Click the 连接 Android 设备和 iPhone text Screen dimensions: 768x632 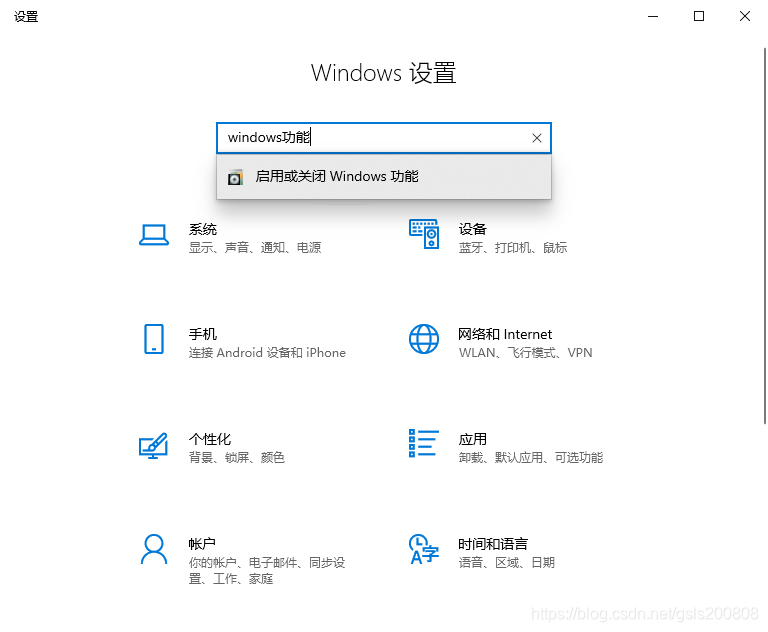click(267, 353)
